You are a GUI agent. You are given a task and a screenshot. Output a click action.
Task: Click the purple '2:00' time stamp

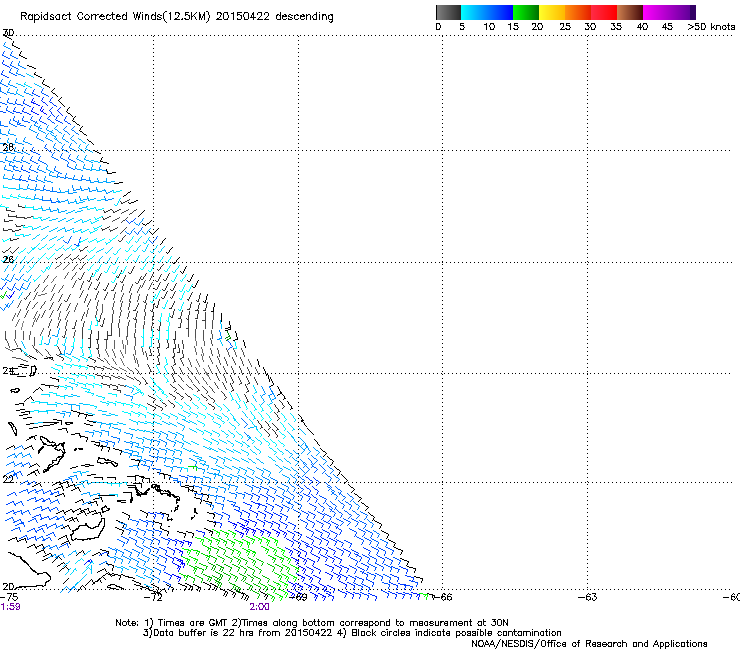[260, 607]
